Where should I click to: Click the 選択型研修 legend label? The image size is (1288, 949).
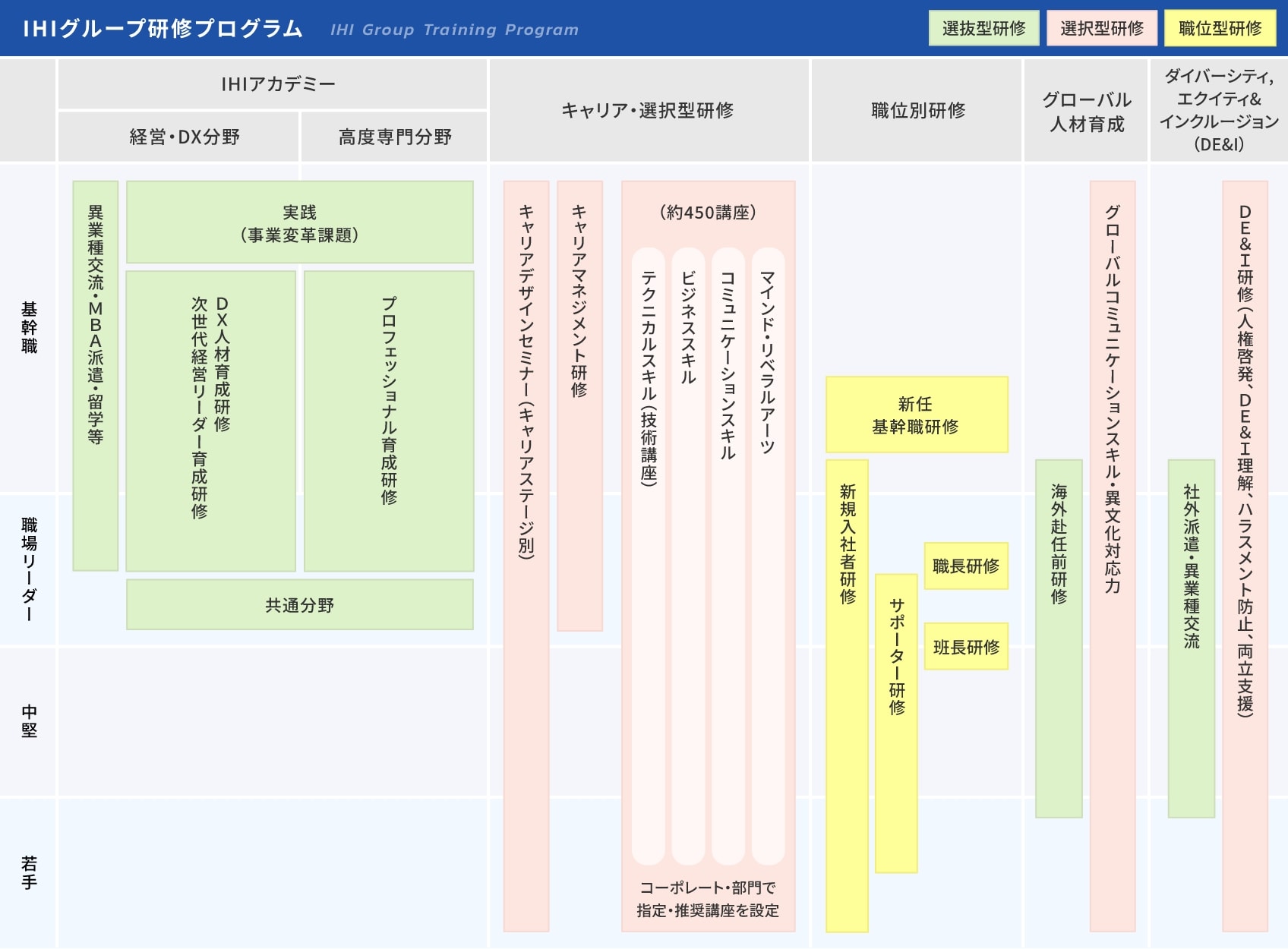click(x=1102, y=28)
